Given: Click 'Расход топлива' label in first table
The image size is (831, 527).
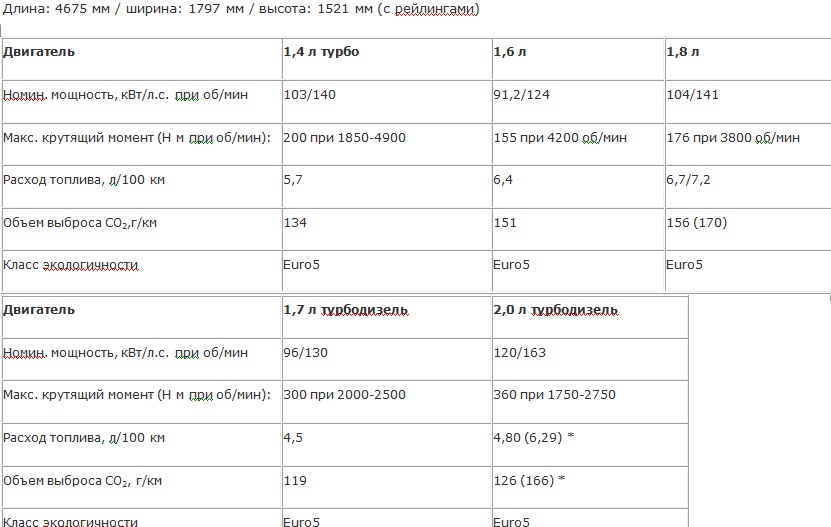Looking at the screenshot, I should [x=84, y=180].
